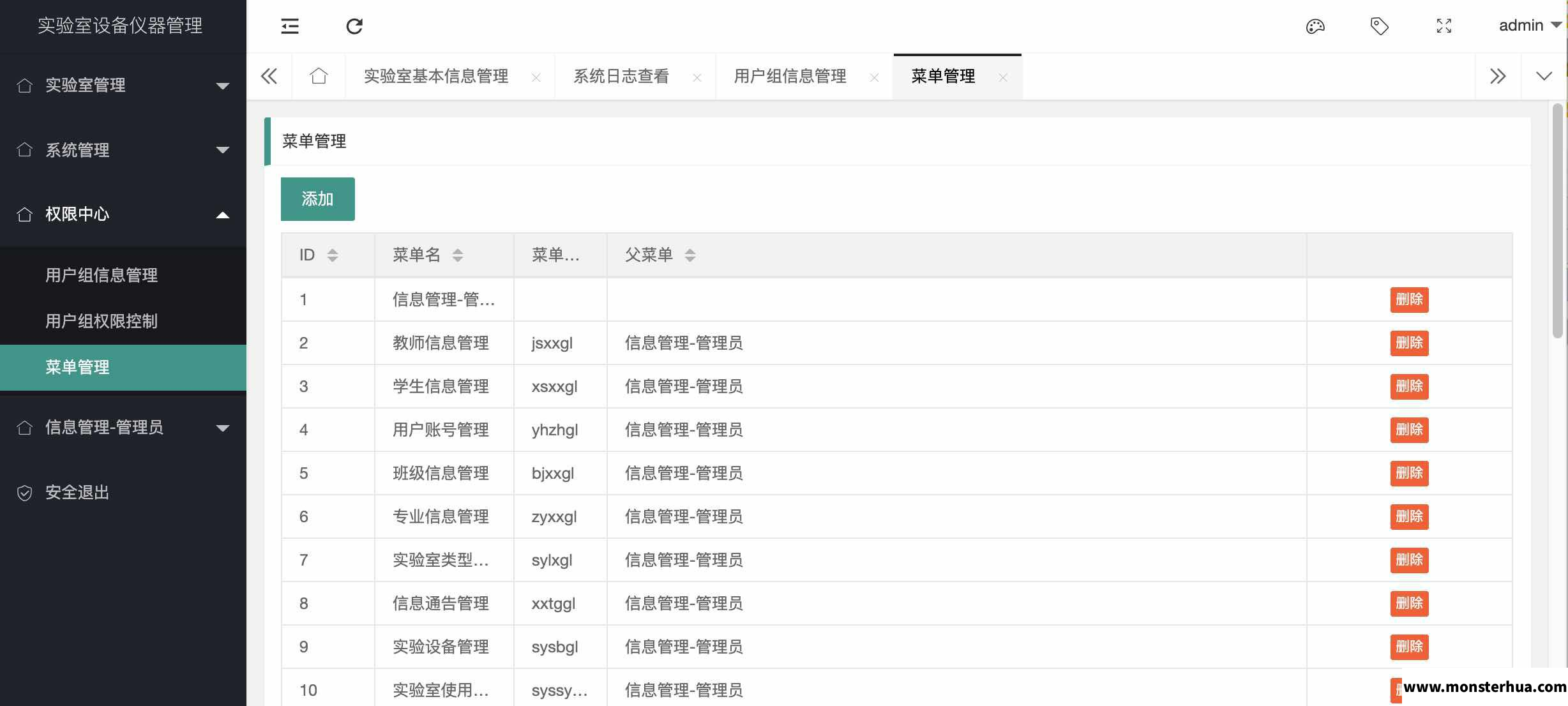Close the 实验室基本信息管理 tab
Screen dimensions: 1568x706
click(536, 78)
